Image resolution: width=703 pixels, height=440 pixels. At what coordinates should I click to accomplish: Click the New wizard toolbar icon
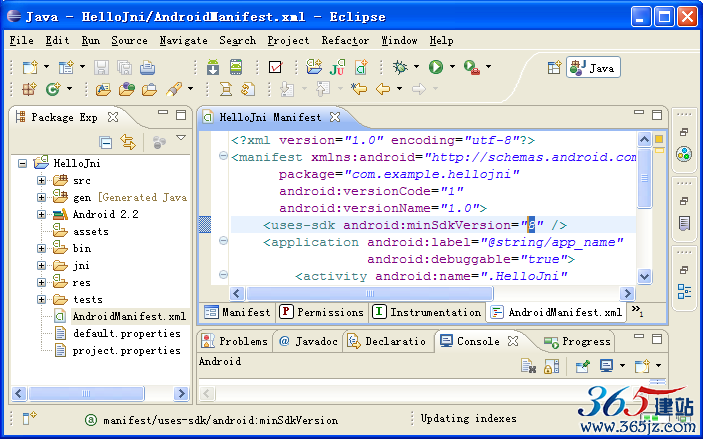coord(30,67)
